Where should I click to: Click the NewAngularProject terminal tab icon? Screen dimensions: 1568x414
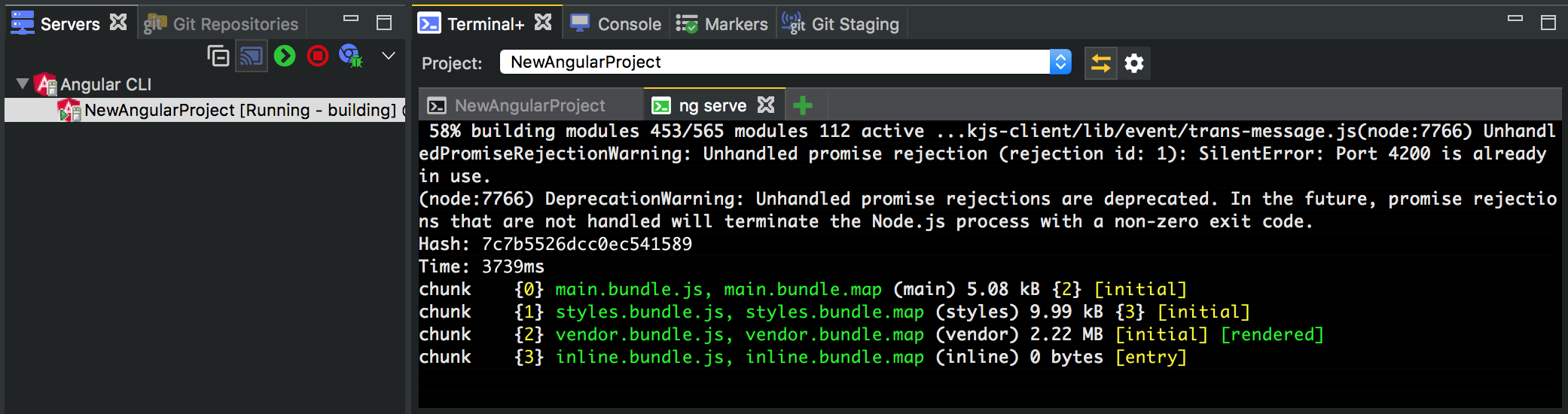[437, 106]
